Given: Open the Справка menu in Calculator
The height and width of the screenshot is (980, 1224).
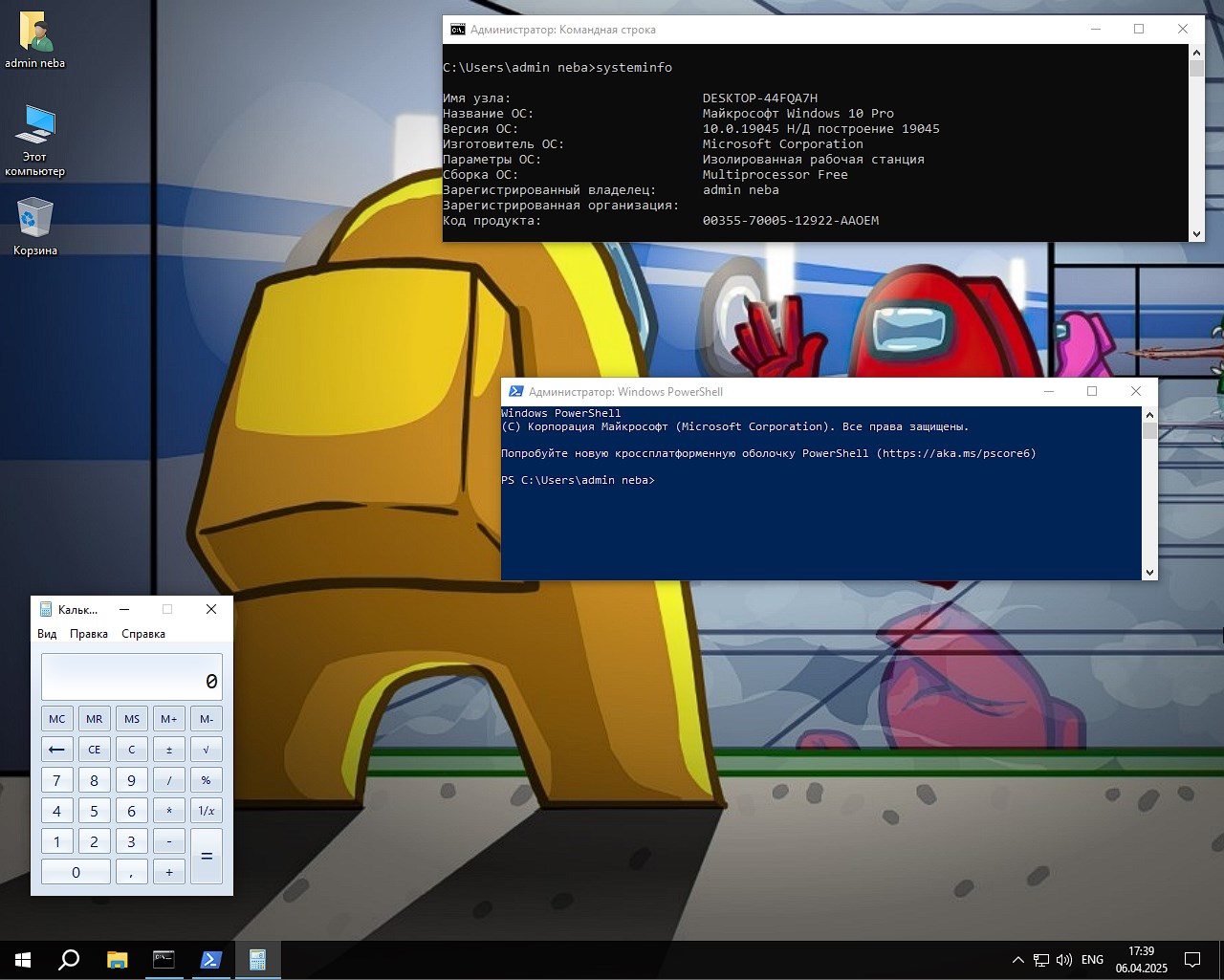Looking at the screenshot, I should [x=143, y=634].
